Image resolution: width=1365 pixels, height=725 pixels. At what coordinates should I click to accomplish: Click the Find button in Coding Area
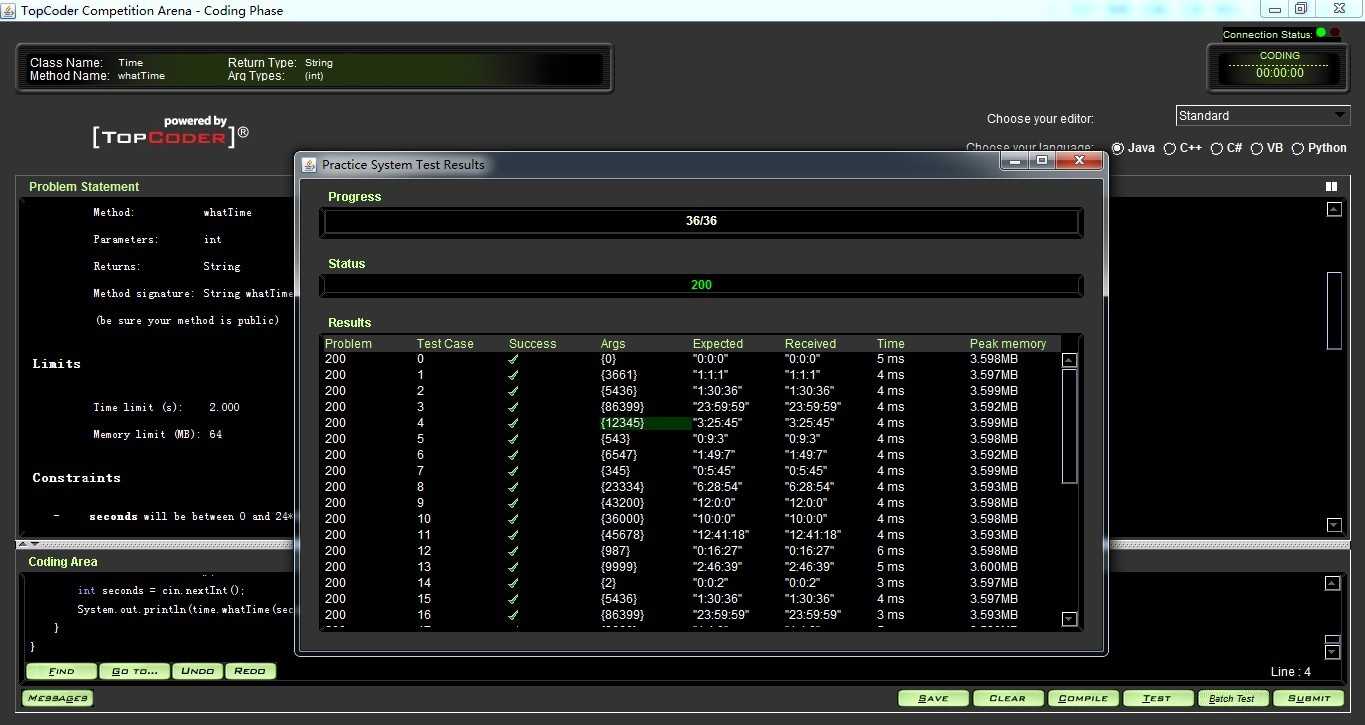tap(61, 671)
